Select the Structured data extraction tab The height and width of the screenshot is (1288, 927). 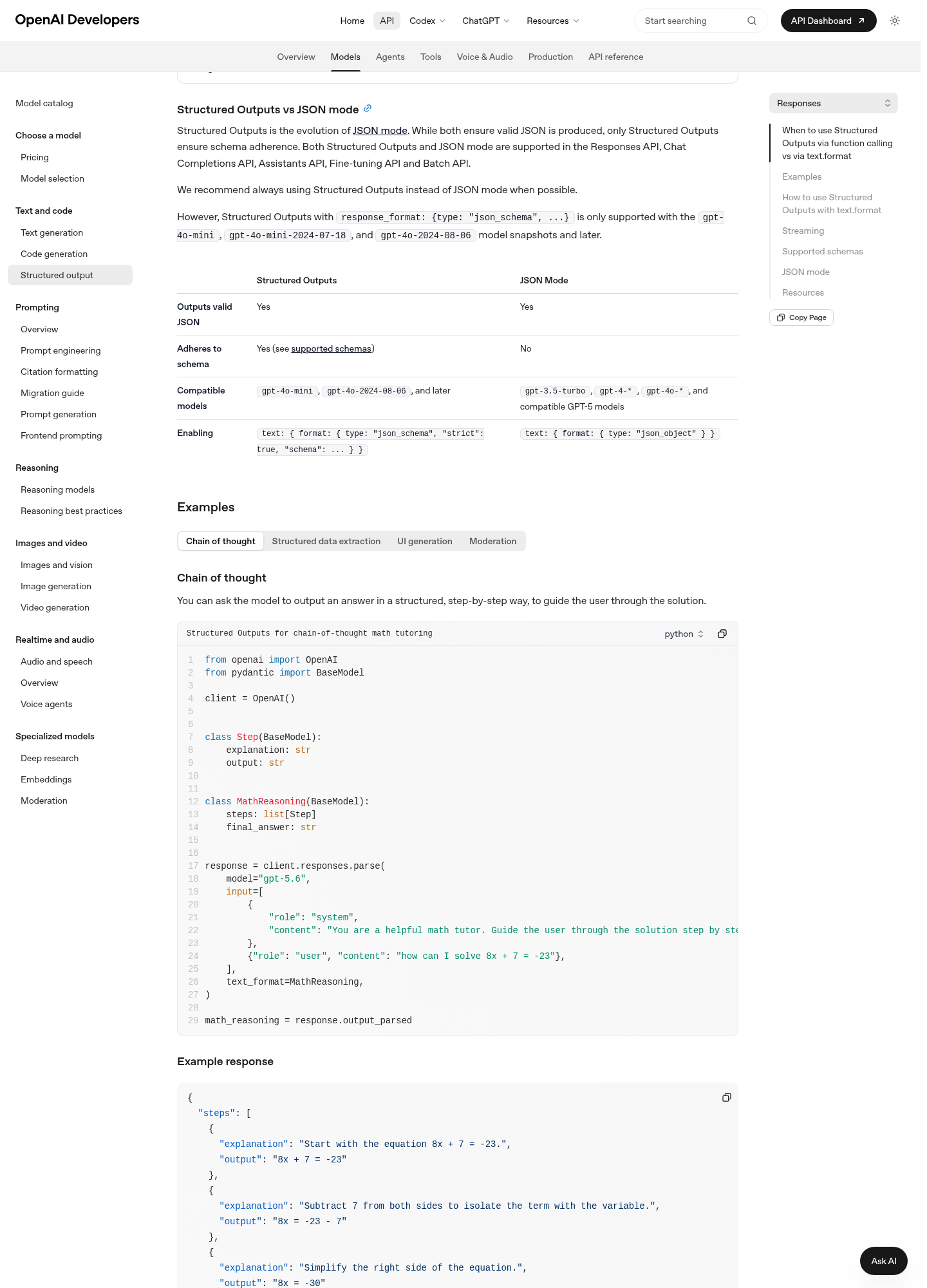326,541
